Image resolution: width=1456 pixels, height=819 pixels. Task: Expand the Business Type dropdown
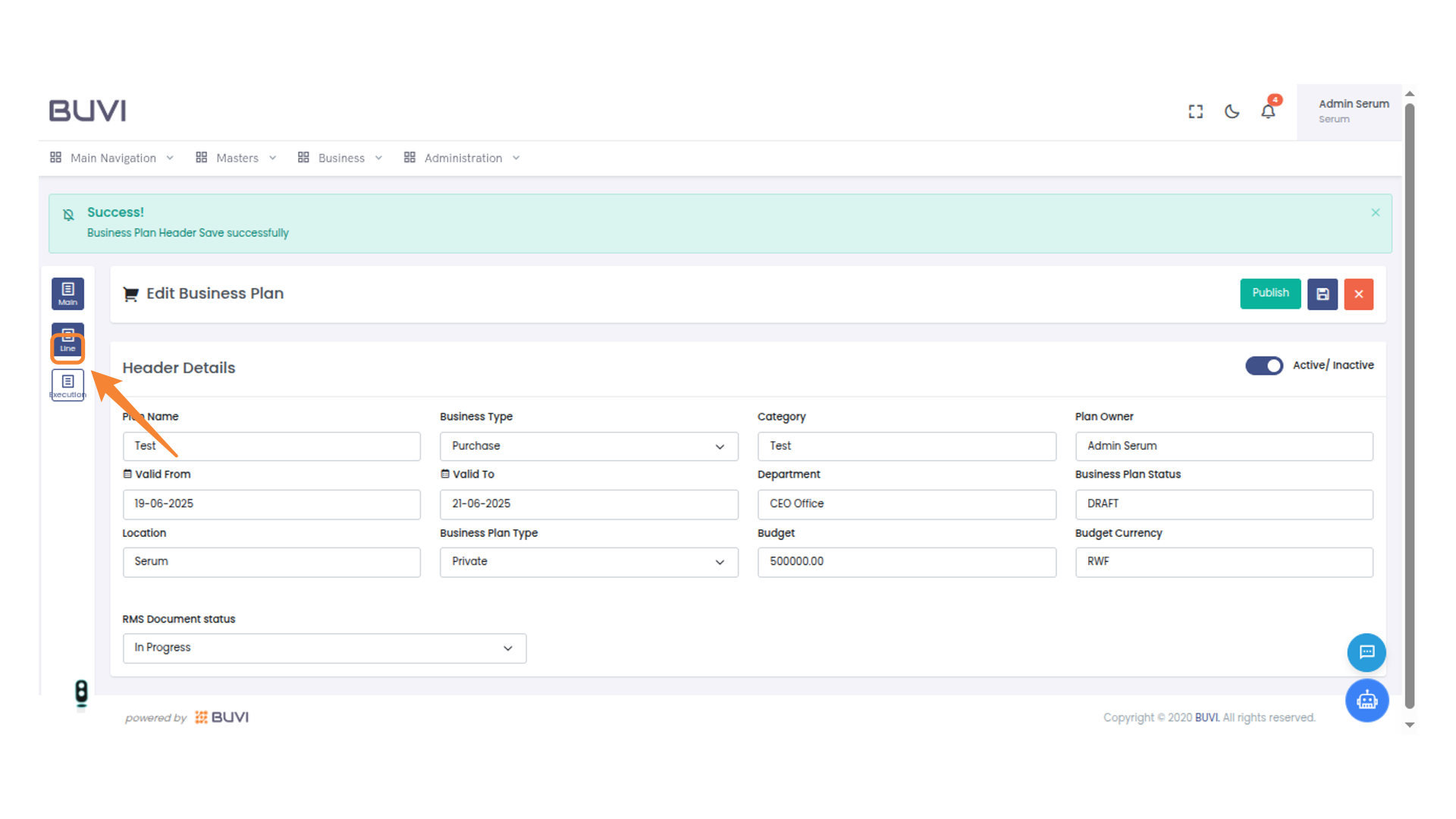(588, 447)
